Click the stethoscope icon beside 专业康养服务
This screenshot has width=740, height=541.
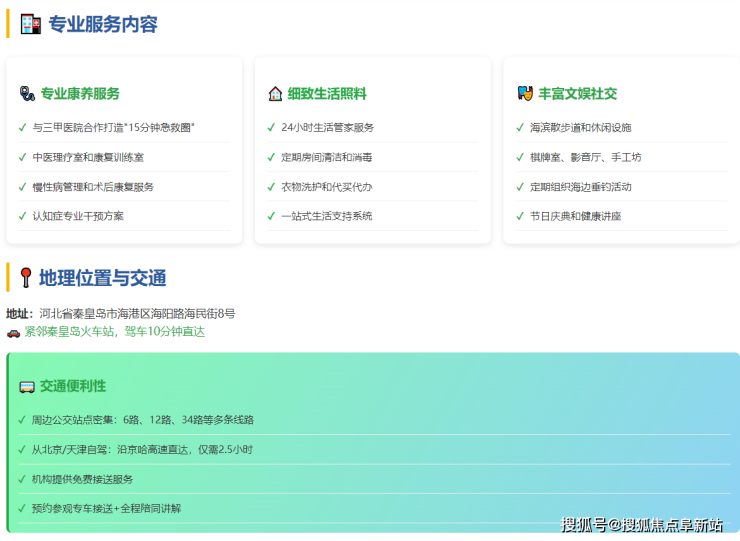point(27,93)
